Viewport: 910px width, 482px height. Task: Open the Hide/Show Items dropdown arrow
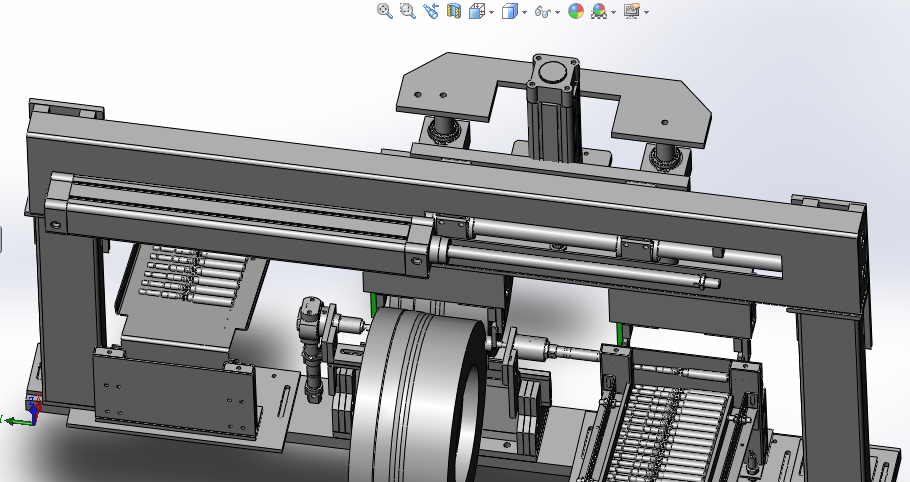tap(558, 12)
